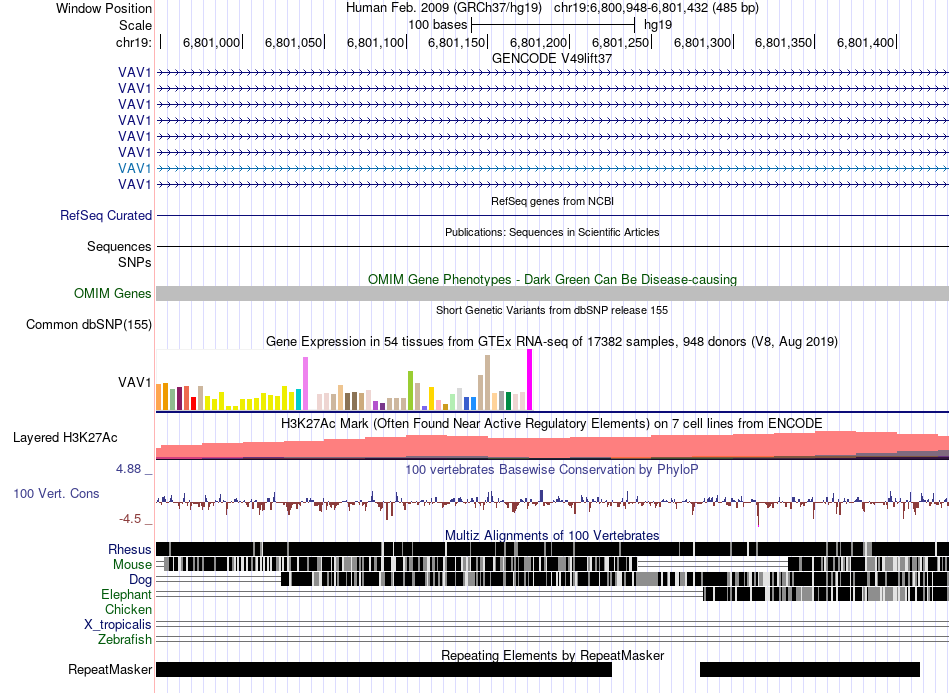The image size is (950, 693).
Task: Click the gray OMIM Genes bar
Action: [x=552, y=293]
